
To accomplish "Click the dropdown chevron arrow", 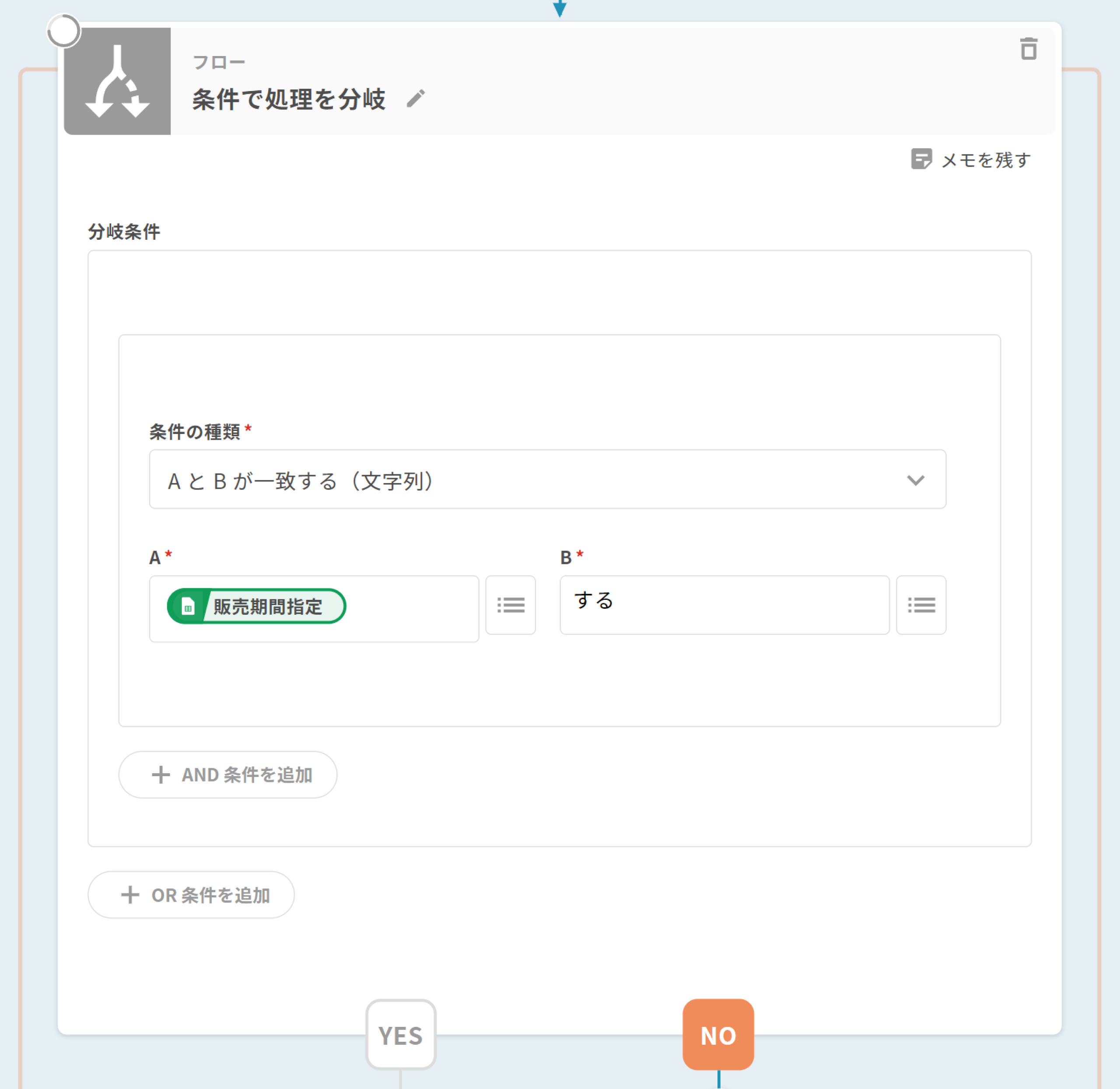I will click(x=915, y=480).
